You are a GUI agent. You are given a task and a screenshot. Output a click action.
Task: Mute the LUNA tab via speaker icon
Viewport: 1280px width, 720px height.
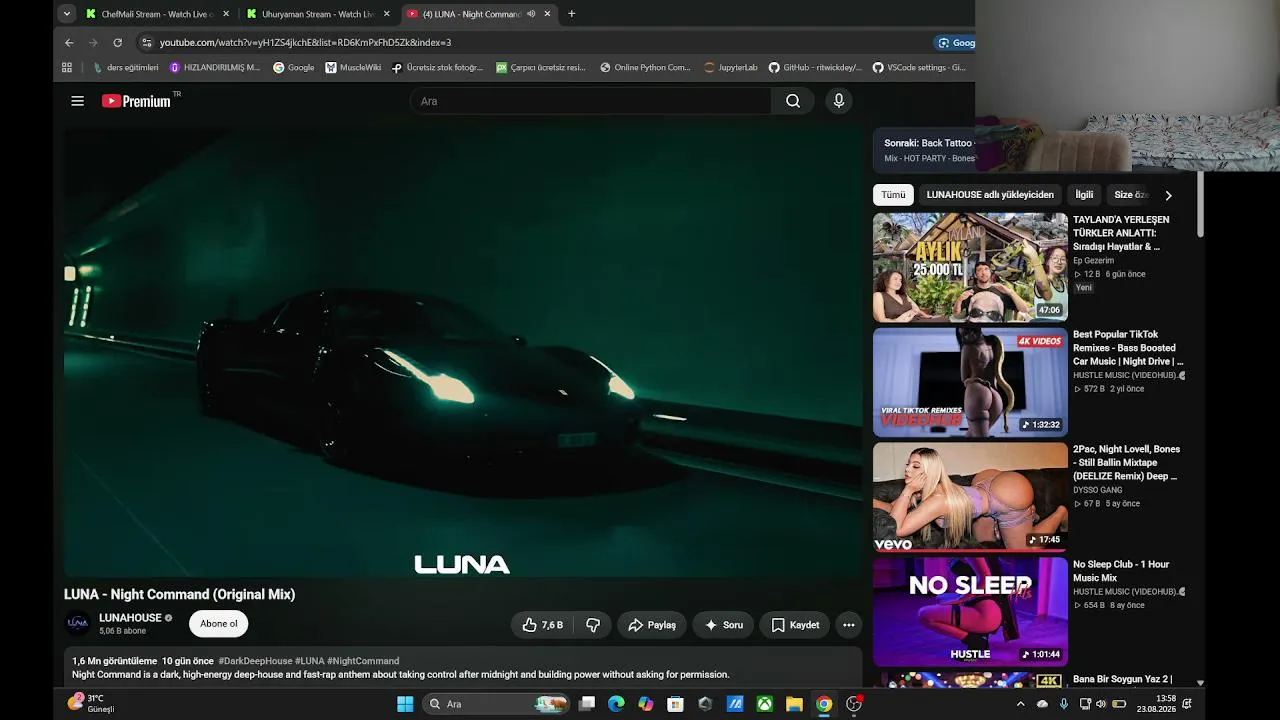531,14
